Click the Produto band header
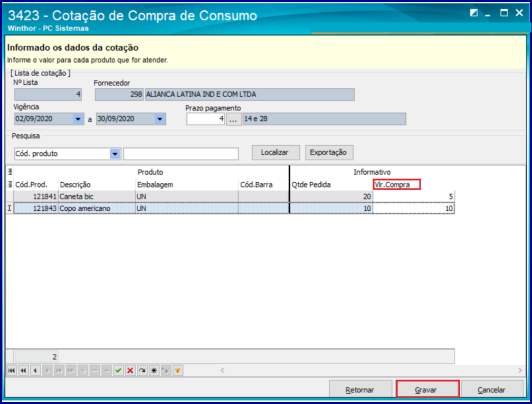This screenshot has width=532, height=404. coord(151,172)
